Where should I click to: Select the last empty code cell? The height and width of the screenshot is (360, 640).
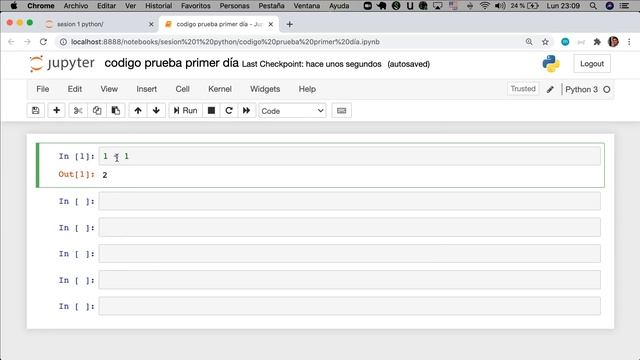tap(349, 306)
